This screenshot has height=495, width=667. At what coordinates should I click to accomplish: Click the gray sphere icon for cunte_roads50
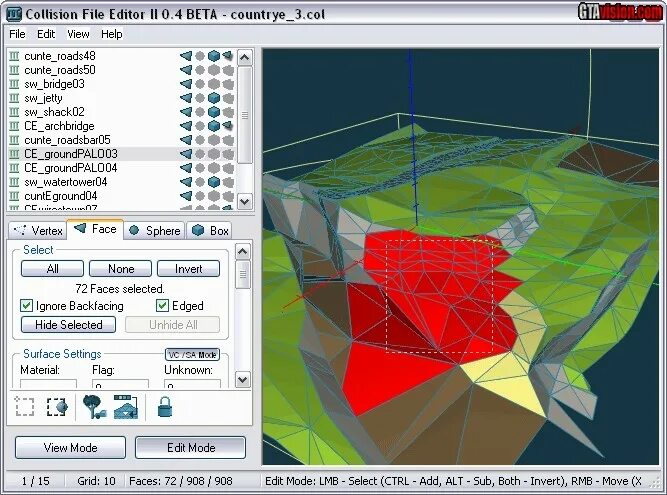(x=200, y=70)
